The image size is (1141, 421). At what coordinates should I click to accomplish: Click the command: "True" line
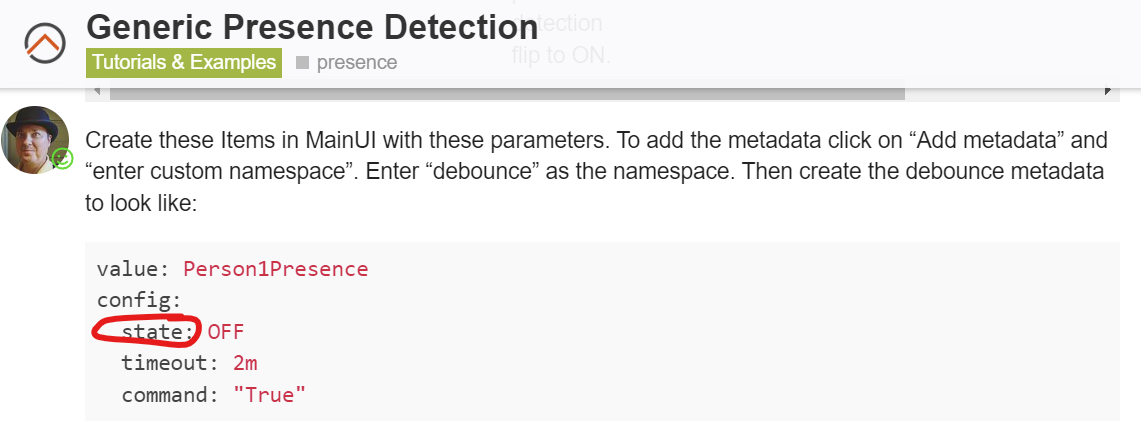[213, 395]
